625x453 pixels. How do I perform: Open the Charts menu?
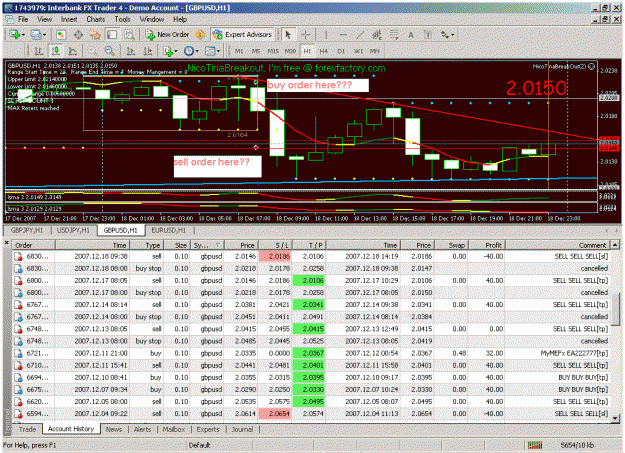[x=96, y=19]
